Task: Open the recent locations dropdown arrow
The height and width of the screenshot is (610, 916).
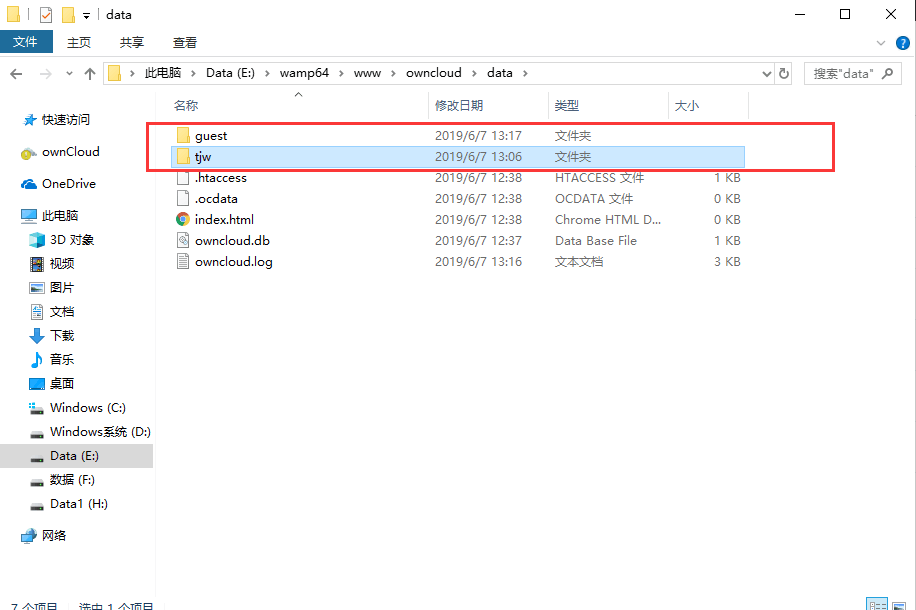Action: click(x=70, y=74)
